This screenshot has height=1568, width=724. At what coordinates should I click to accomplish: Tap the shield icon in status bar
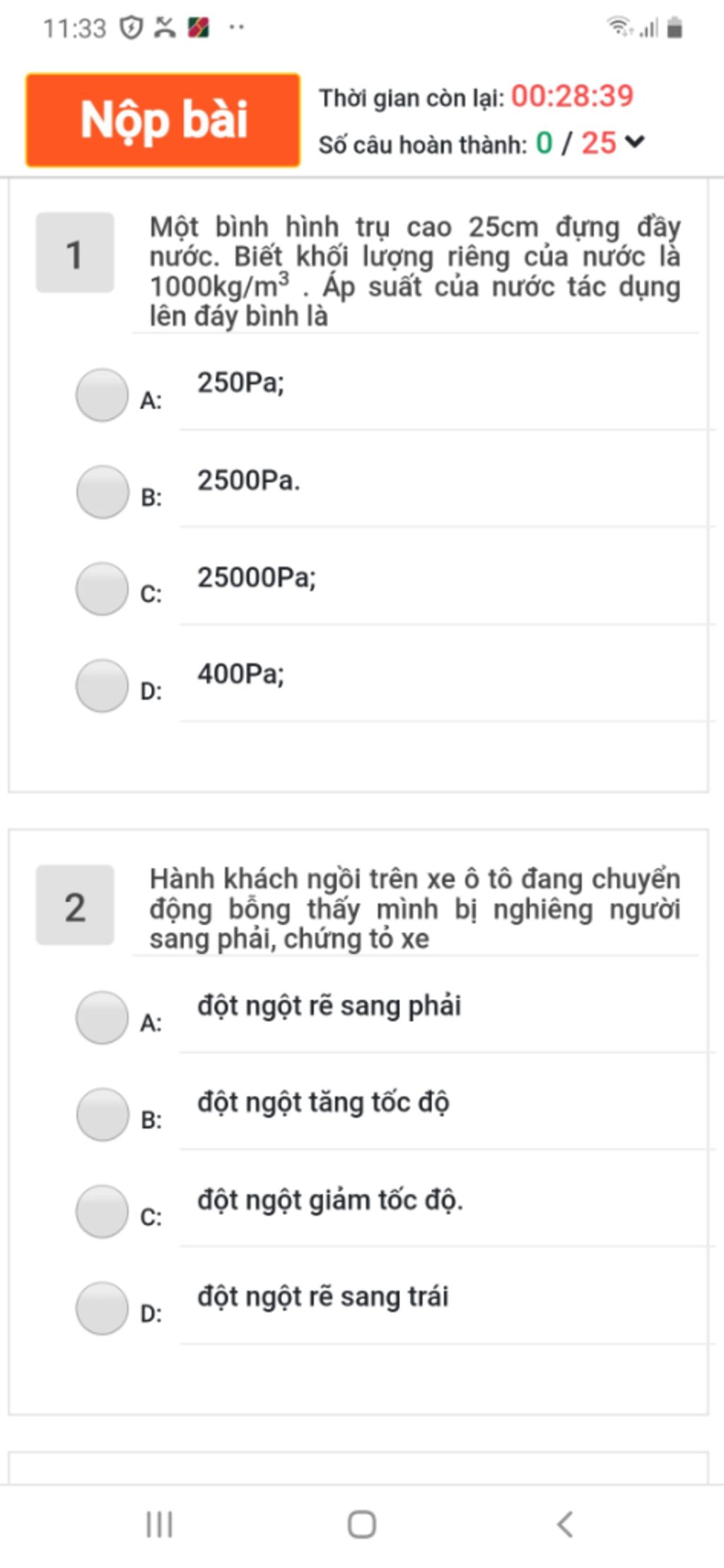click(131, 28)
